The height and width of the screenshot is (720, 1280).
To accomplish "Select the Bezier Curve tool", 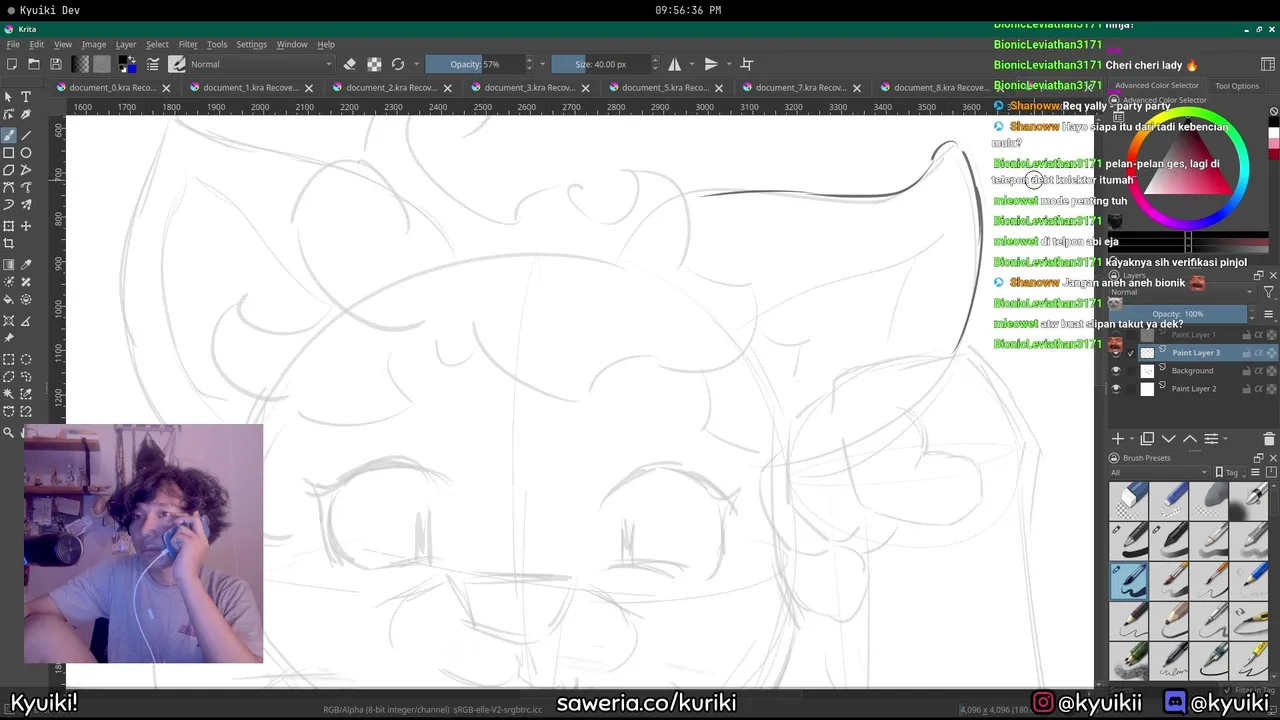I will (x=9, y=188).
